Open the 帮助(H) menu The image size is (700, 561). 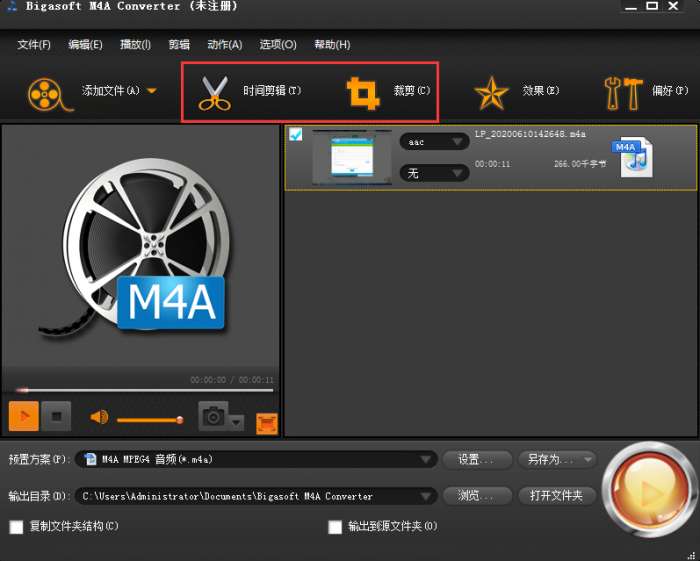click(332, 45)
